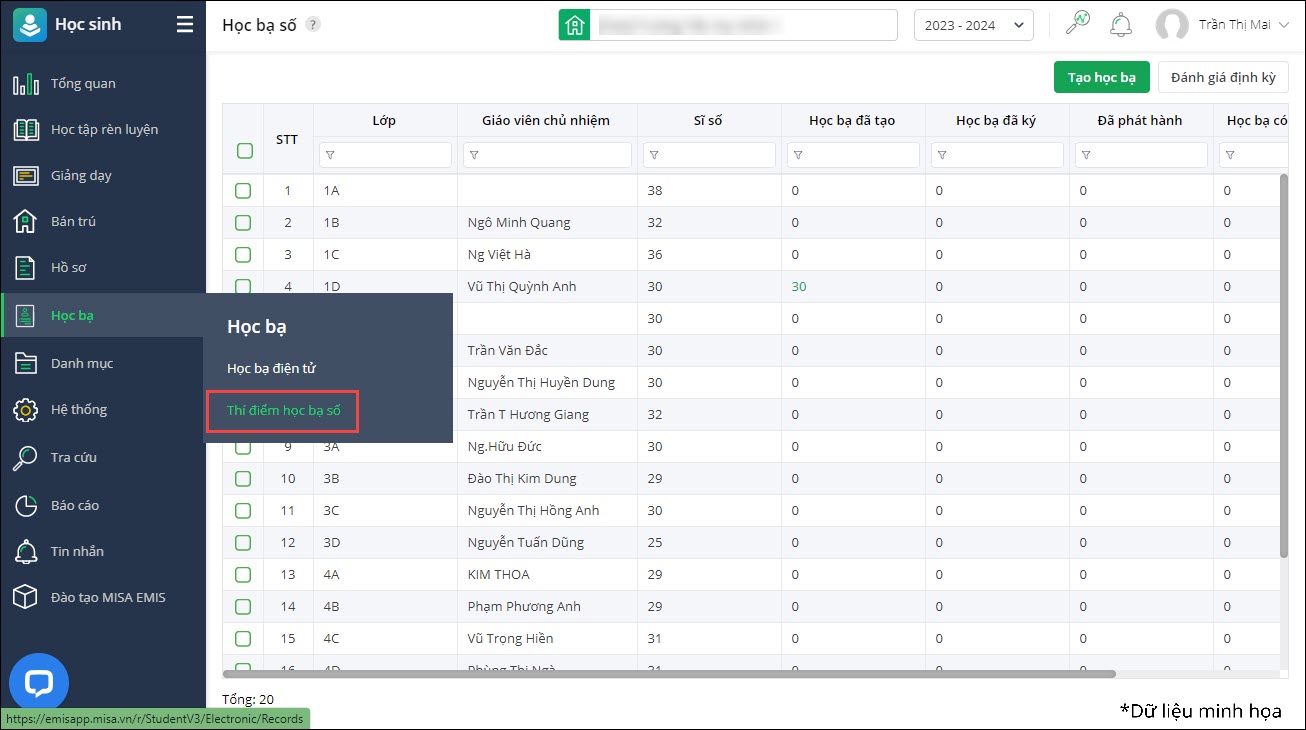Open the blue chat support bubble
Screen dimensions: 1306x730
(39, 684)
